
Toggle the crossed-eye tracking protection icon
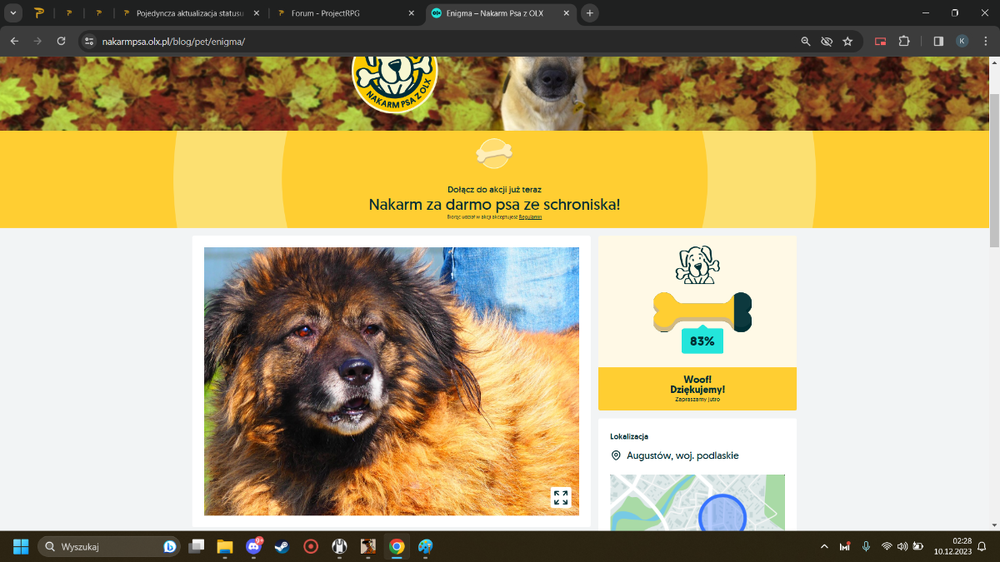[827, 41]
